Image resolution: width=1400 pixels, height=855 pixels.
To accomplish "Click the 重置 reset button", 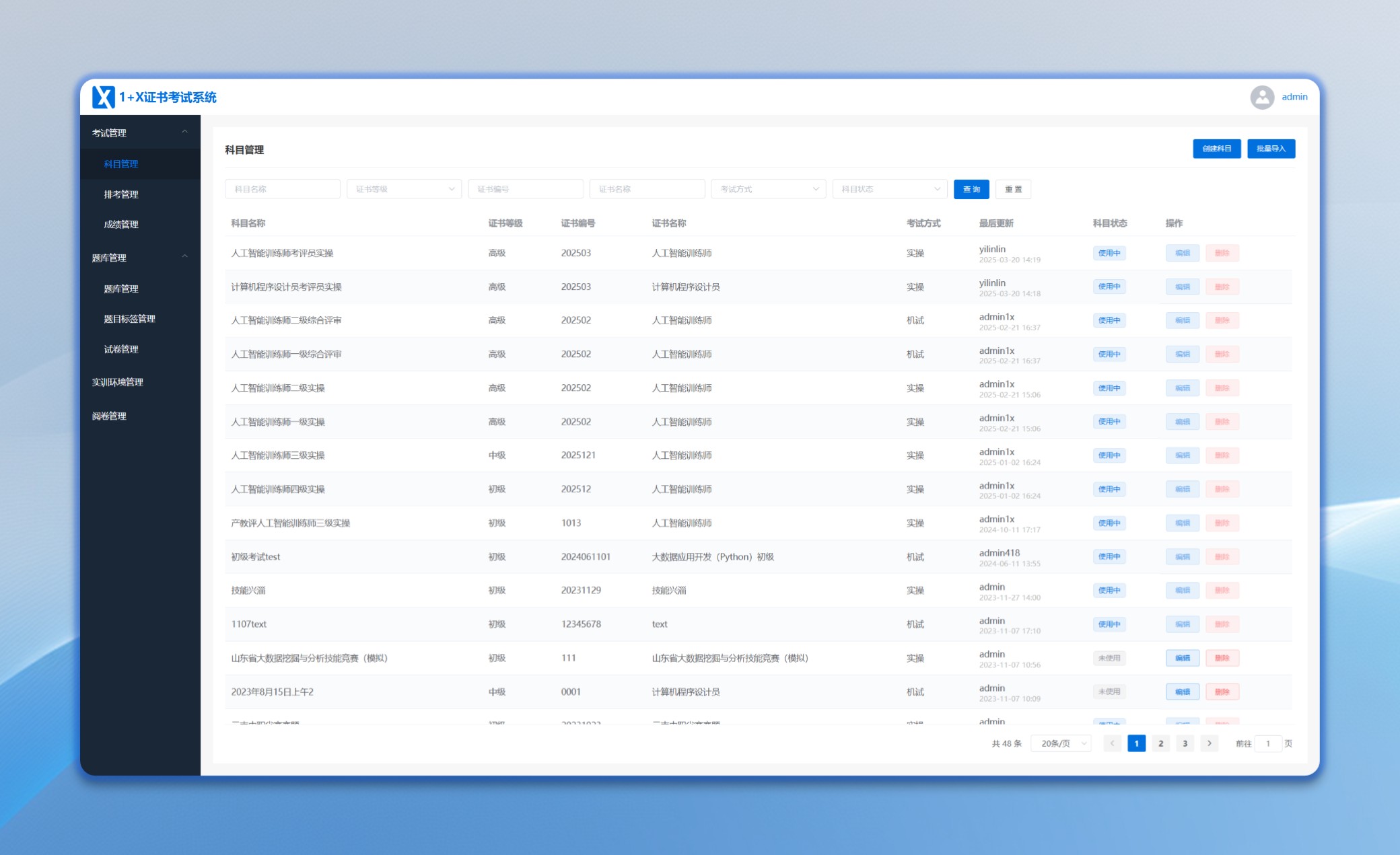I will (x=1013, y=189).
